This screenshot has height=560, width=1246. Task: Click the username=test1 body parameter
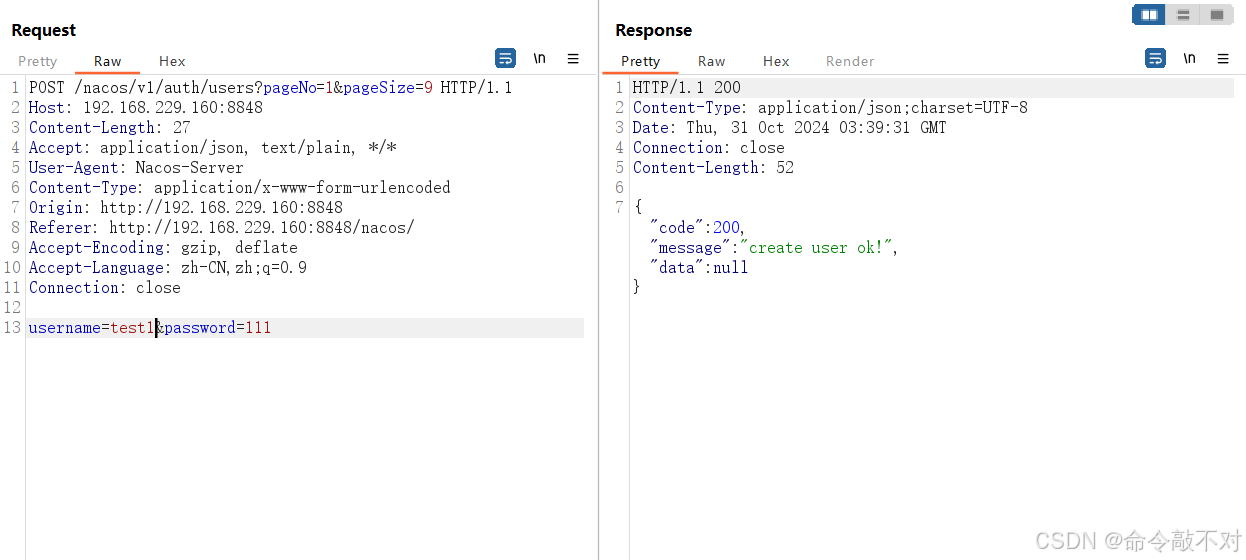pos(91,328)
